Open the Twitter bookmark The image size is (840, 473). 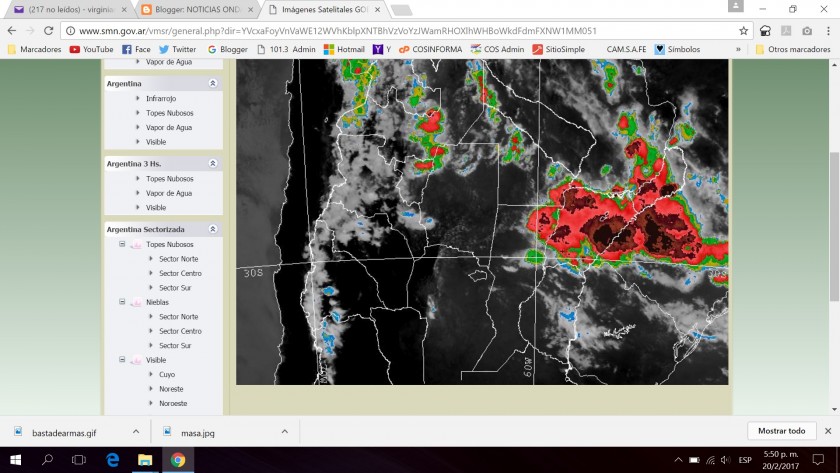[177, 49]
